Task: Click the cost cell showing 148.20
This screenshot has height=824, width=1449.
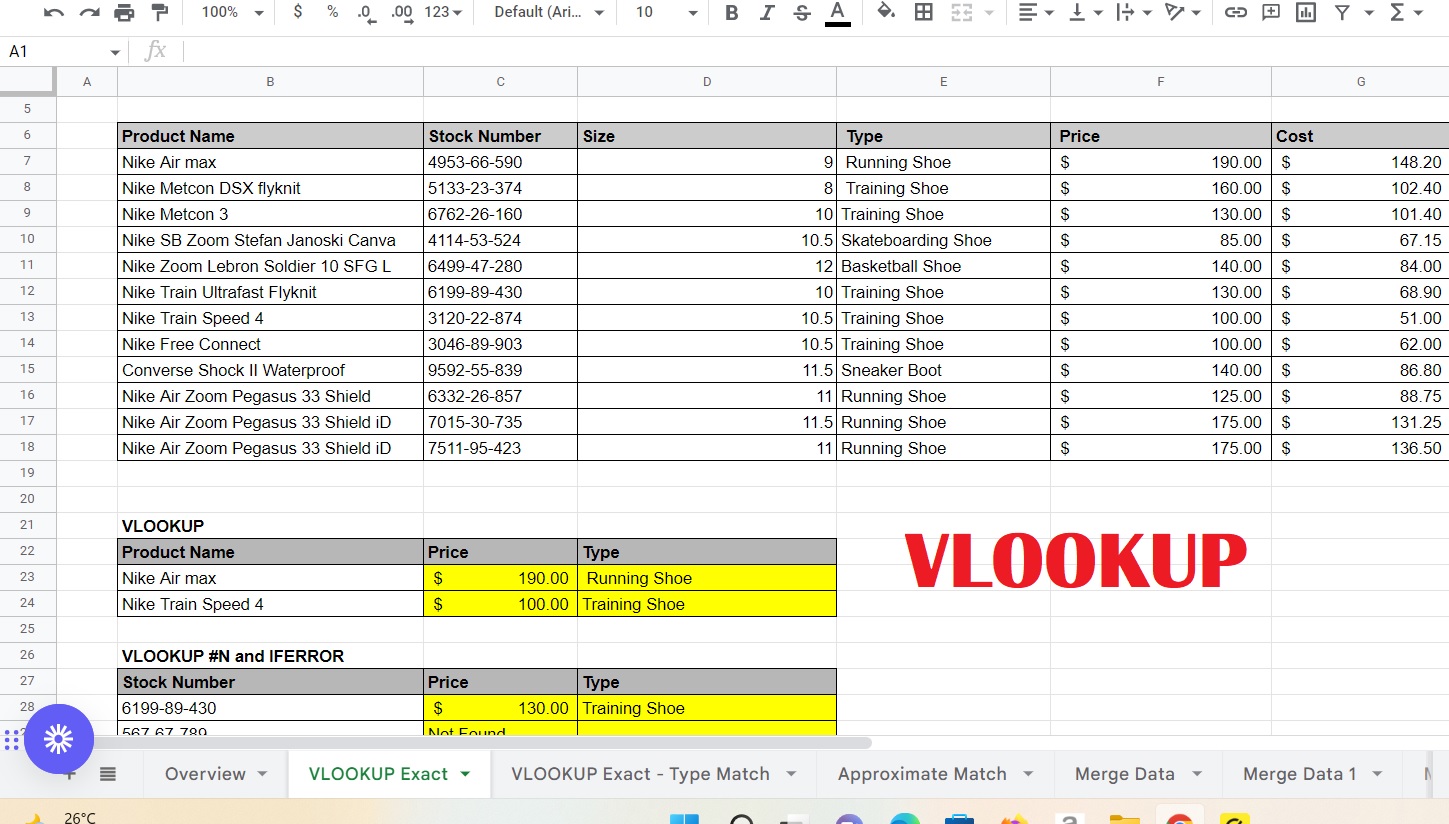Action: coord(1360,162)
